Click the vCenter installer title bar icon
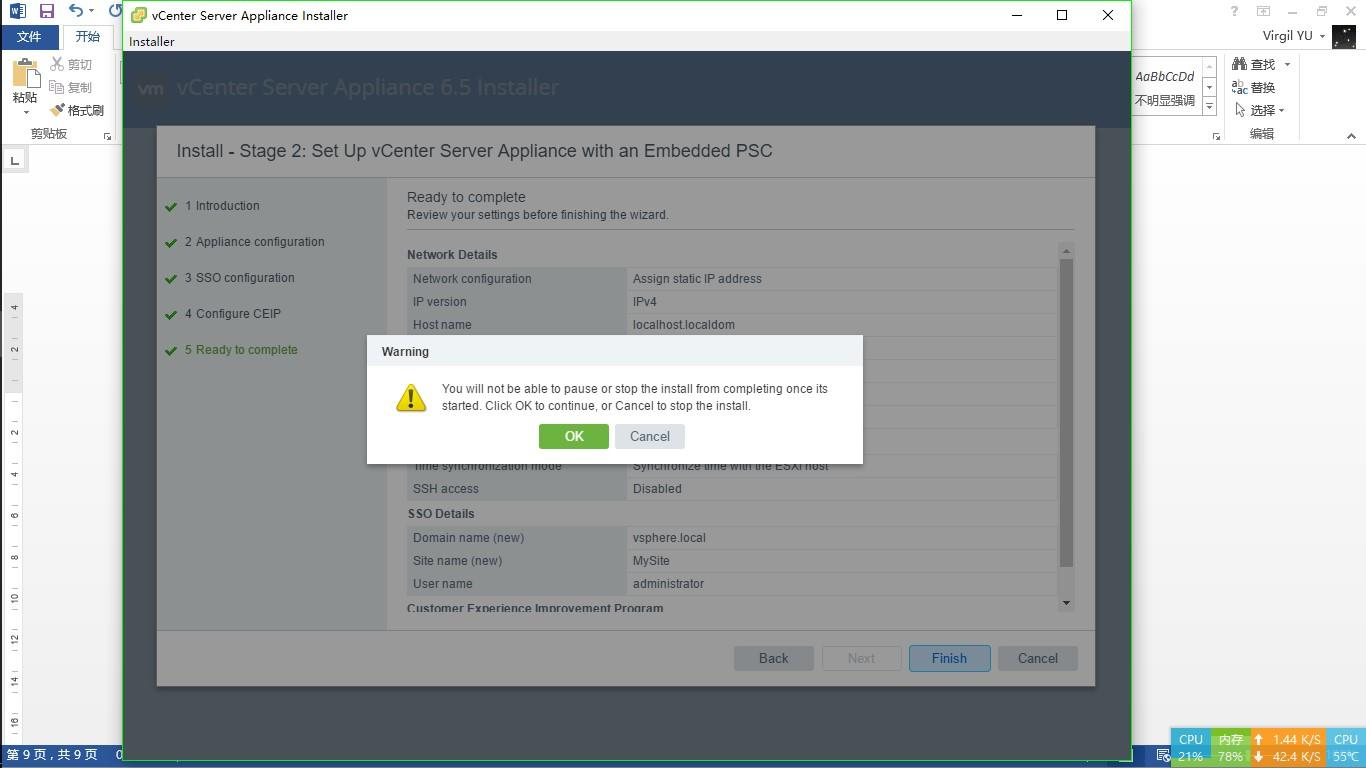Image resolution: width=1366 pixels, height=768 pixels. [140, 15]
